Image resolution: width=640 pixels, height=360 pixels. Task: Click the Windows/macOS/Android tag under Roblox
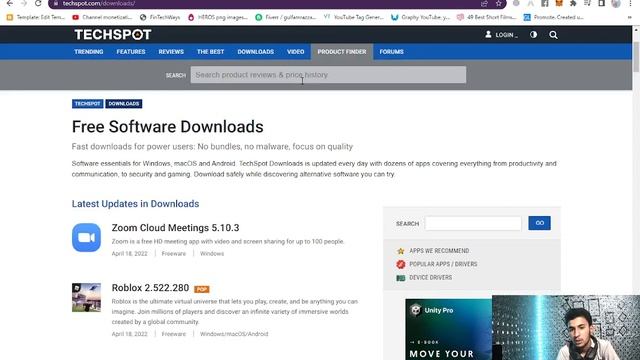(x=234, y=334)
